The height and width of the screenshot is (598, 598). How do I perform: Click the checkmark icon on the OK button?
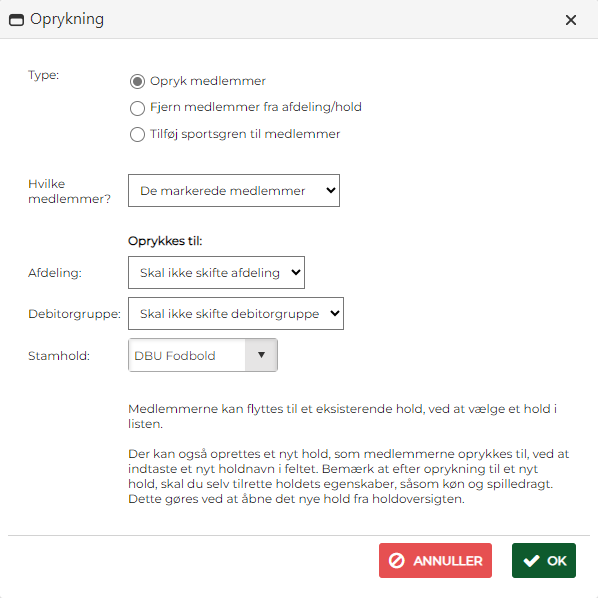coord(531,561)
